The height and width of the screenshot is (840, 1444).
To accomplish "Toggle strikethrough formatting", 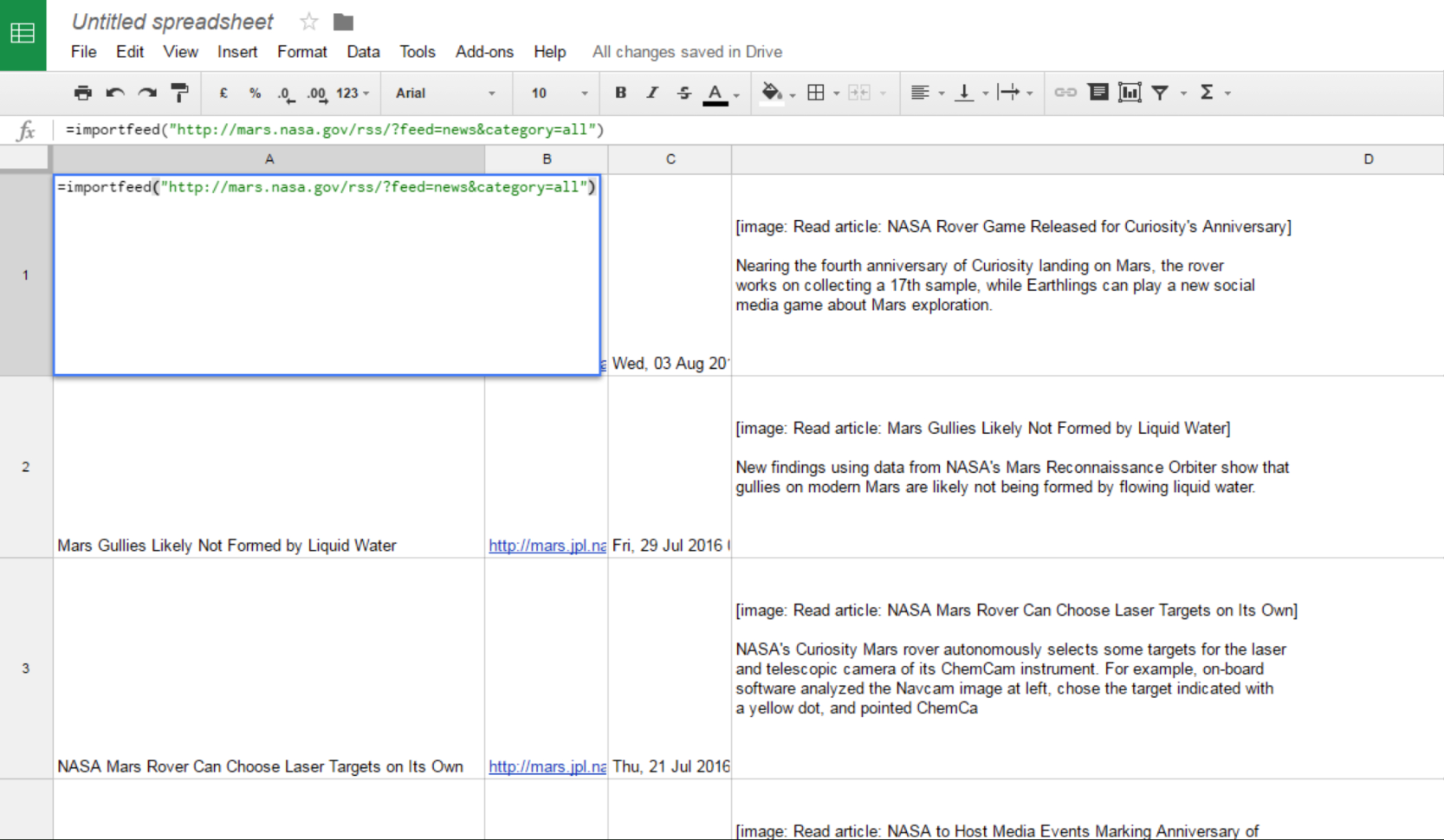I will click(684, 93).
